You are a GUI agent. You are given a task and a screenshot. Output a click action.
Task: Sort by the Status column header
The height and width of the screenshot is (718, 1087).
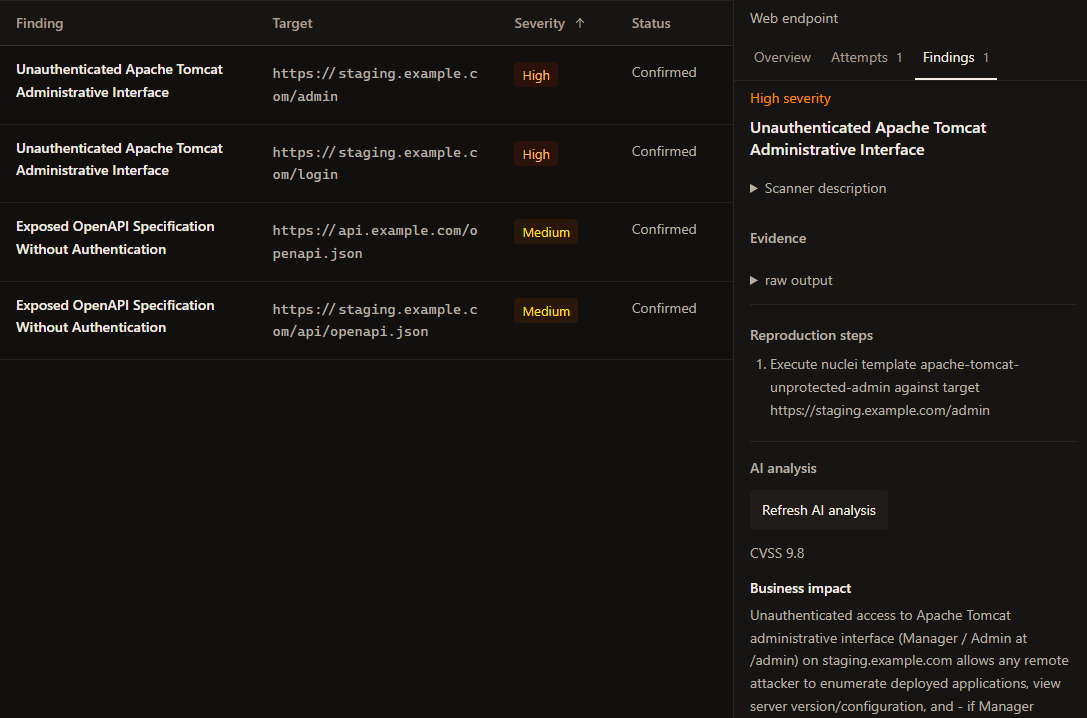tap(651, 23)
